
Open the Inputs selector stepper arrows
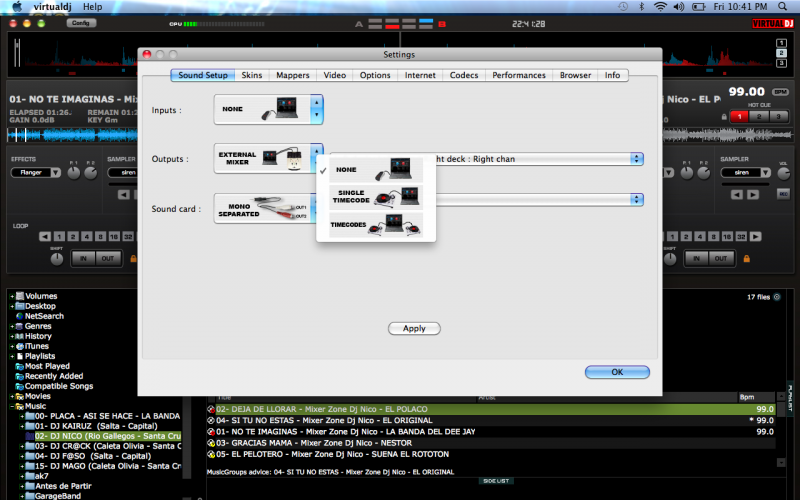coord(317,109)
